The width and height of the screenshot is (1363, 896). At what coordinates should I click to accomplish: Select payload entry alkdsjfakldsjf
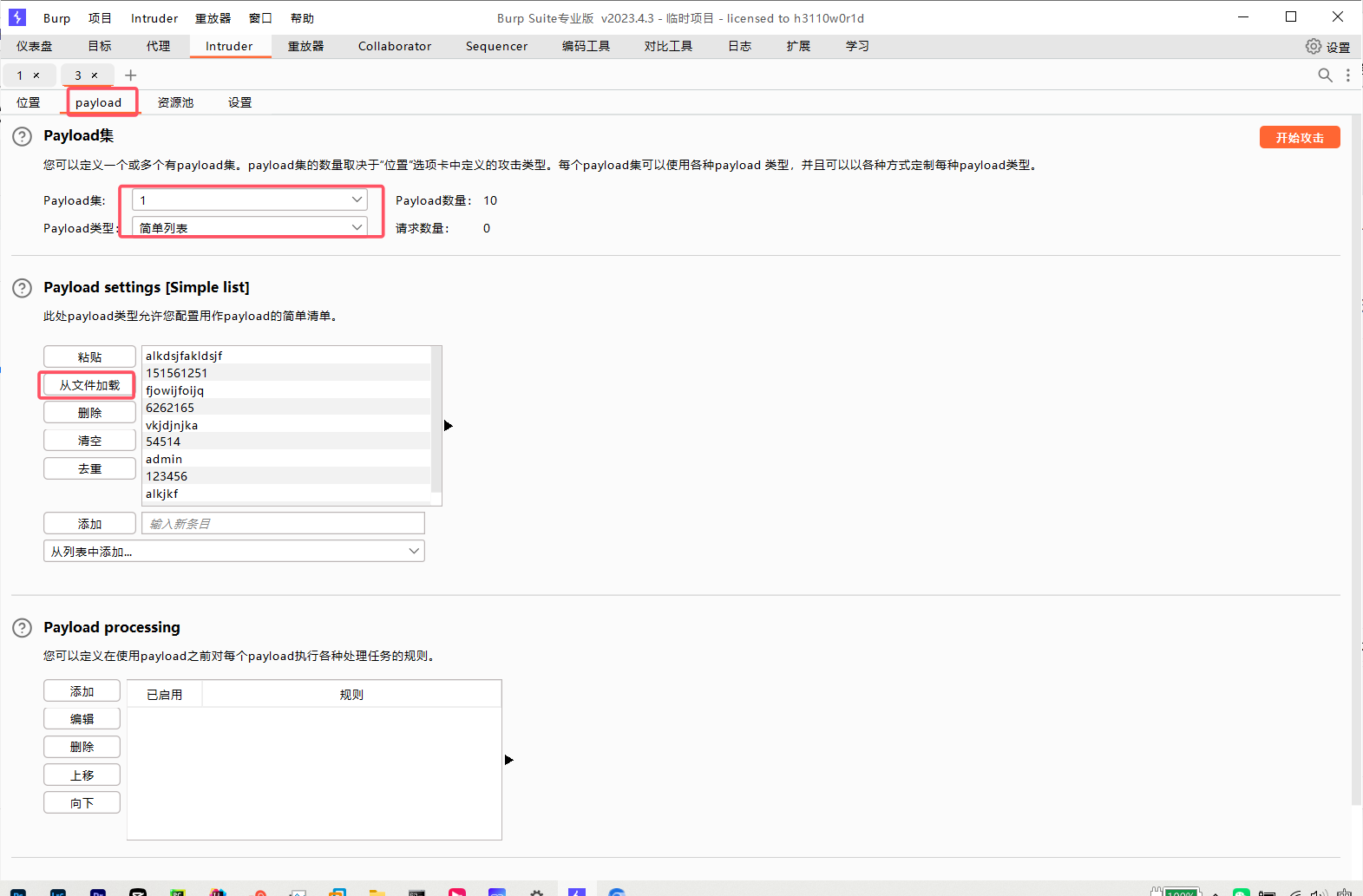(x=286, y=356)
